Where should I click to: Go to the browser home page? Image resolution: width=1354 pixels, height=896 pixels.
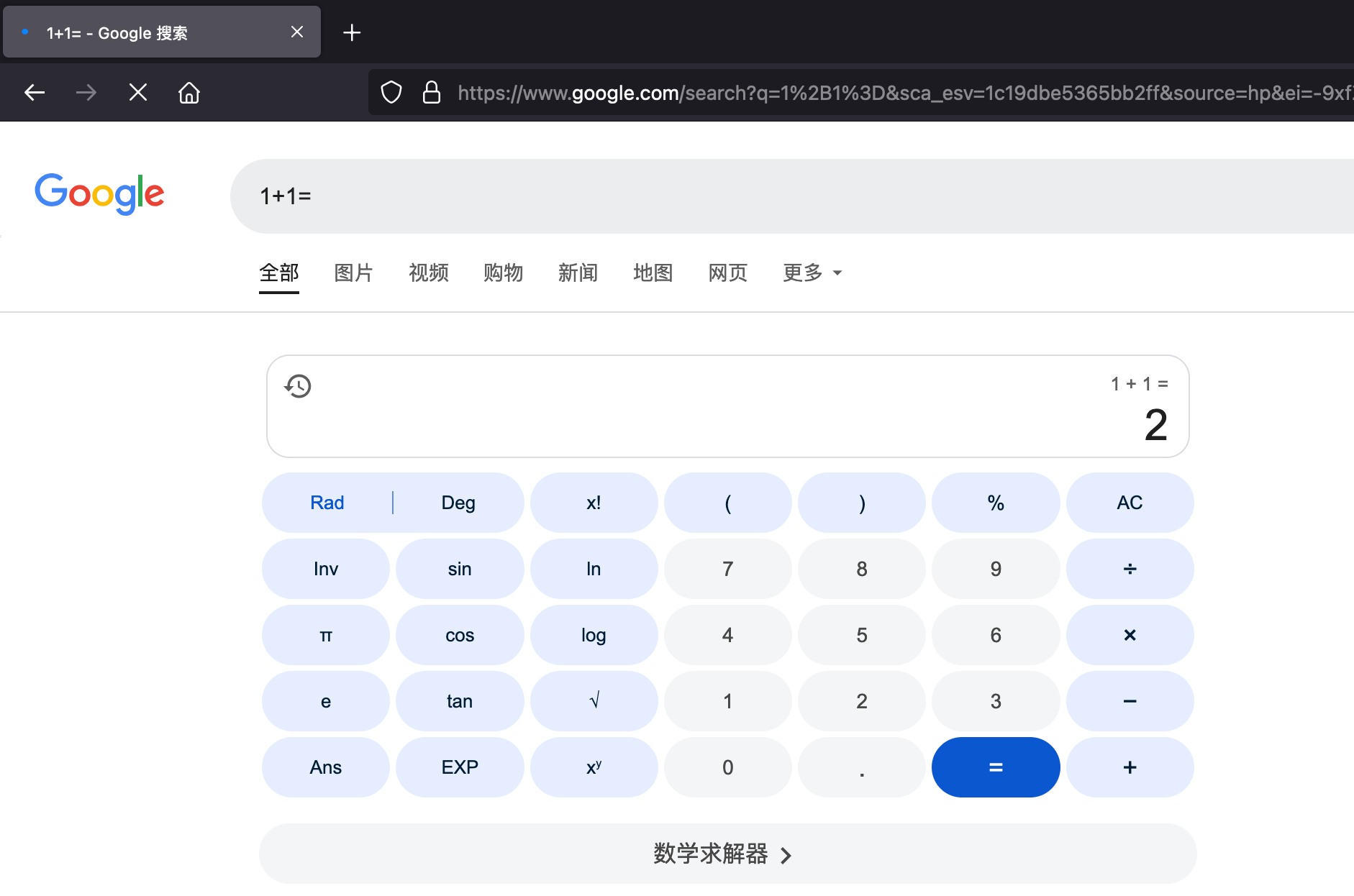pyautogui.click(x=189, y=93)
